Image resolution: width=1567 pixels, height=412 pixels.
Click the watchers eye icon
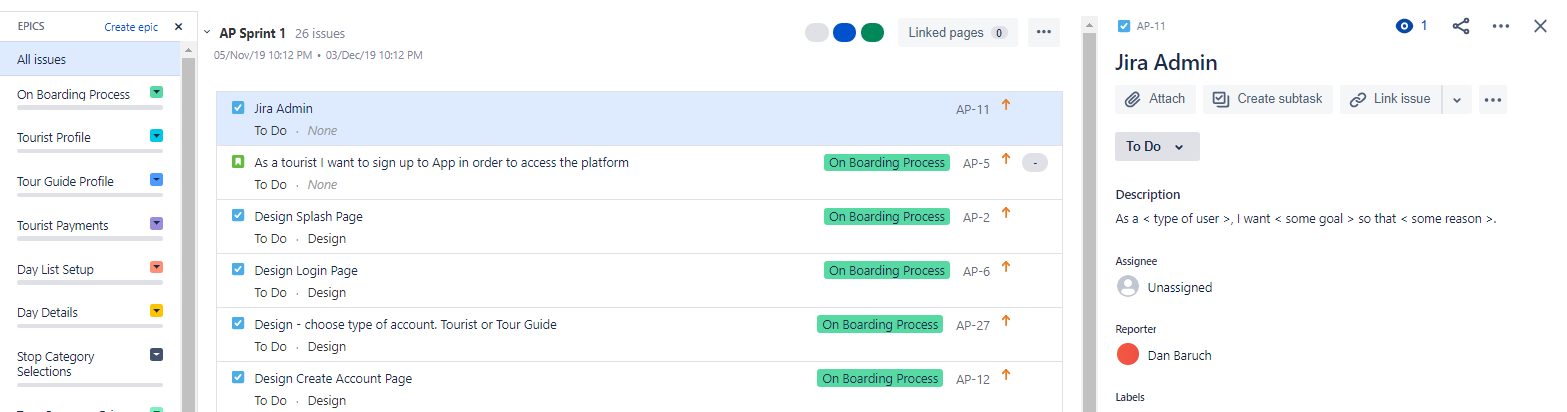click(1404, 26)
